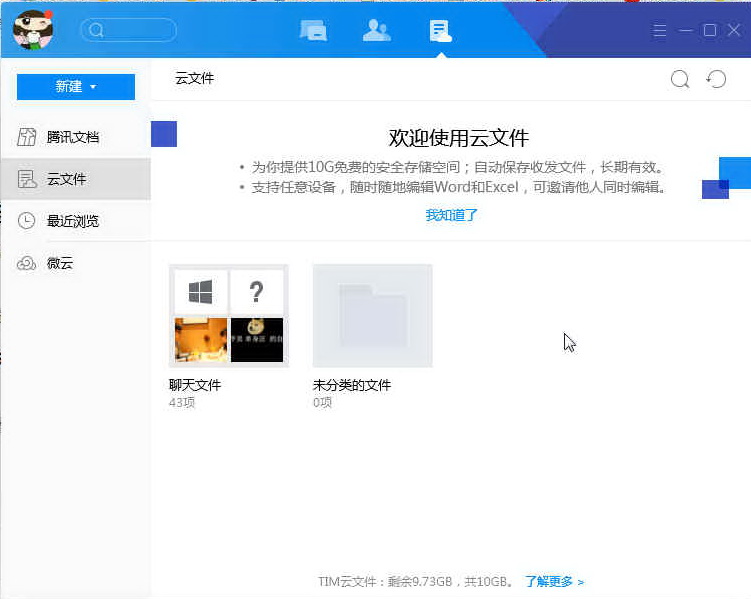Open the 未分类的文件 folder thumbnail
This screenshot has width=751, height=599.
point(373,316)
